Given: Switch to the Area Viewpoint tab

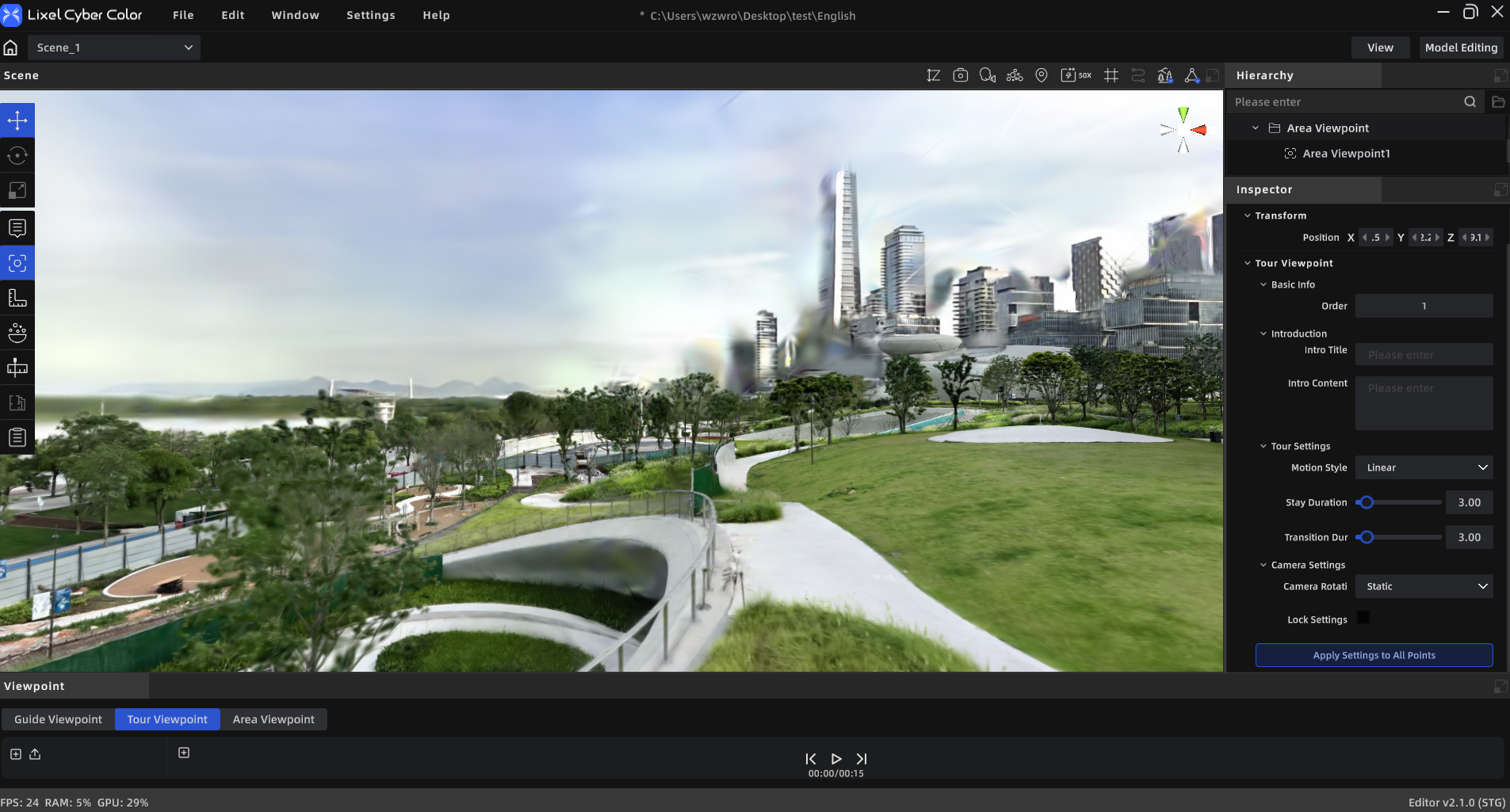Looking at the screenshot, I should [273, 719].
